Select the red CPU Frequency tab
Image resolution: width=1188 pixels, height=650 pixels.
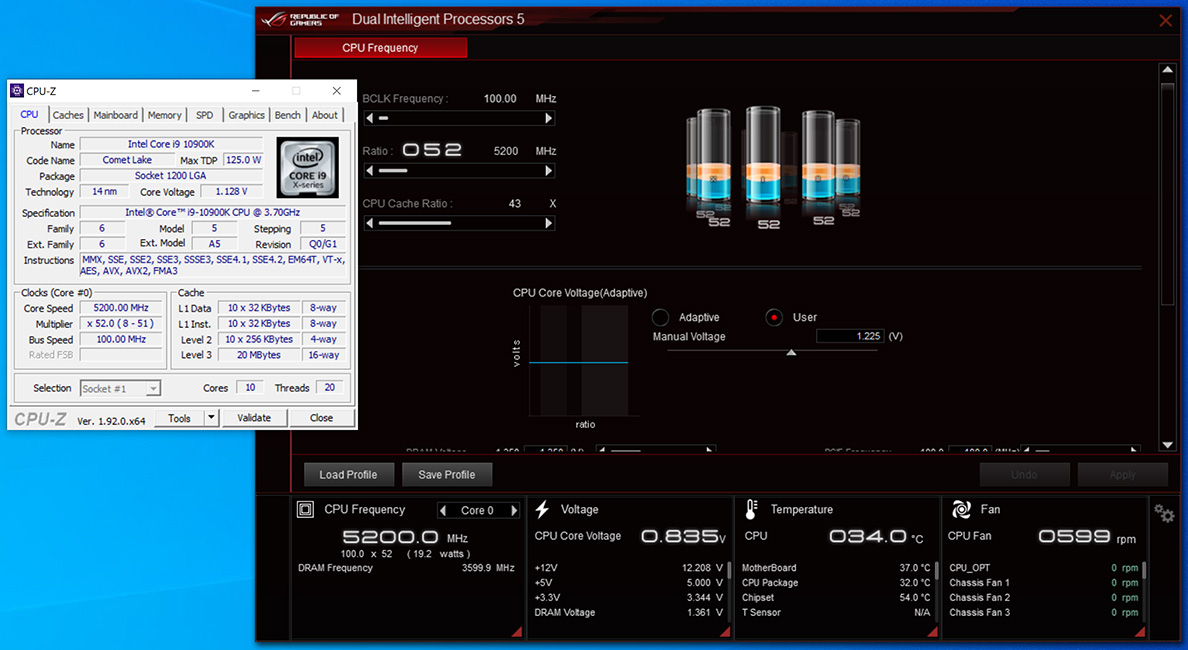380,48
